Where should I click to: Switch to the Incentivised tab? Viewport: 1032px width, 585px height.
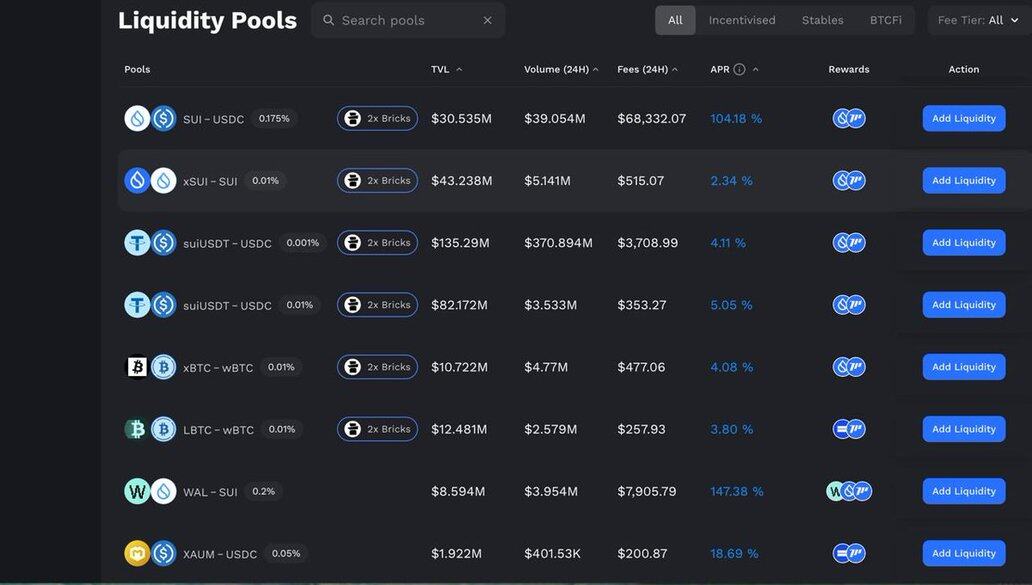coord(742,20)
